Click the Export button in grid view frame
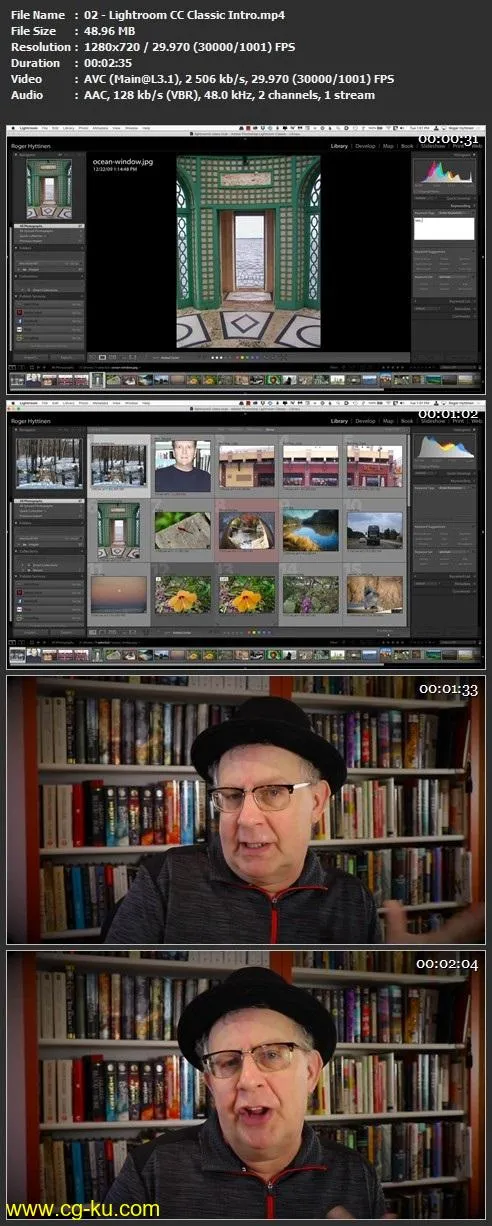Viewport: 492px width, 1226px height. [67, 632]
